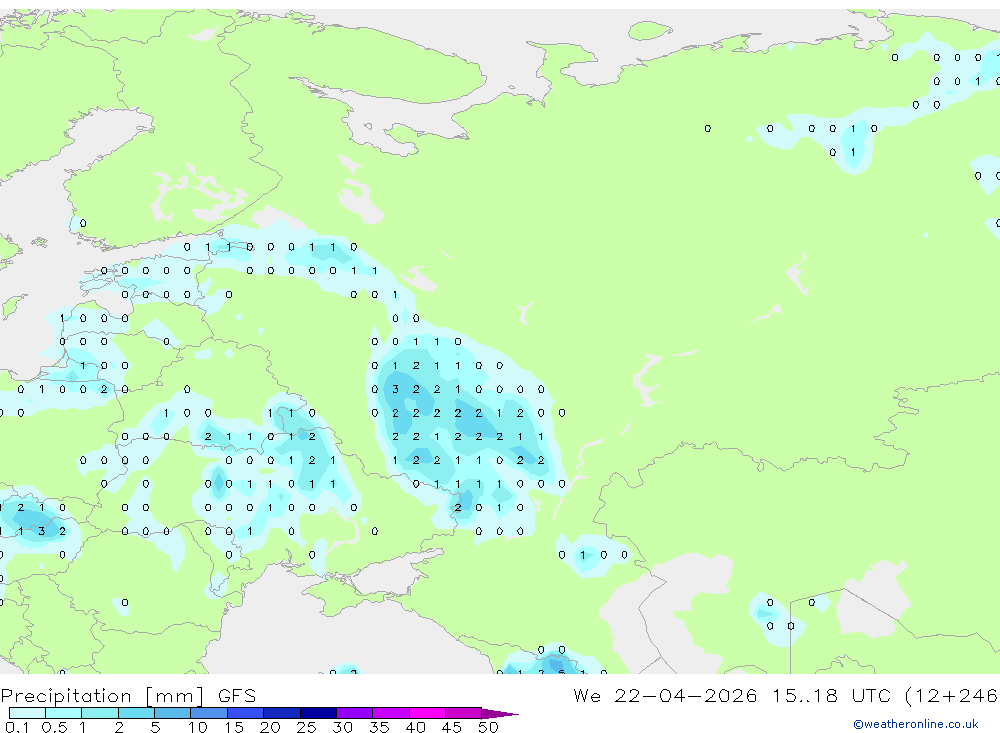The image size is (1000, 733).
Task: Click the legend label "45"
Action: [452, 727]
